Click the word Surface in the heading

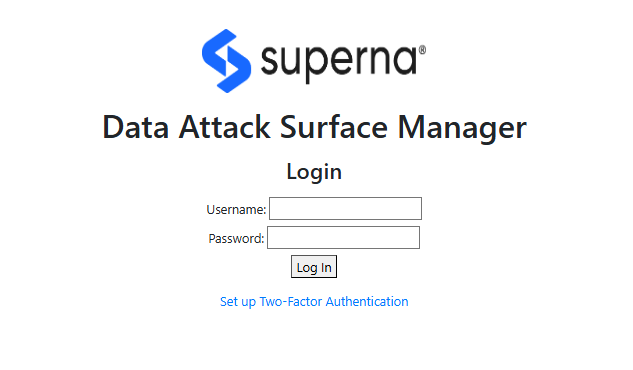pos(334,127)
